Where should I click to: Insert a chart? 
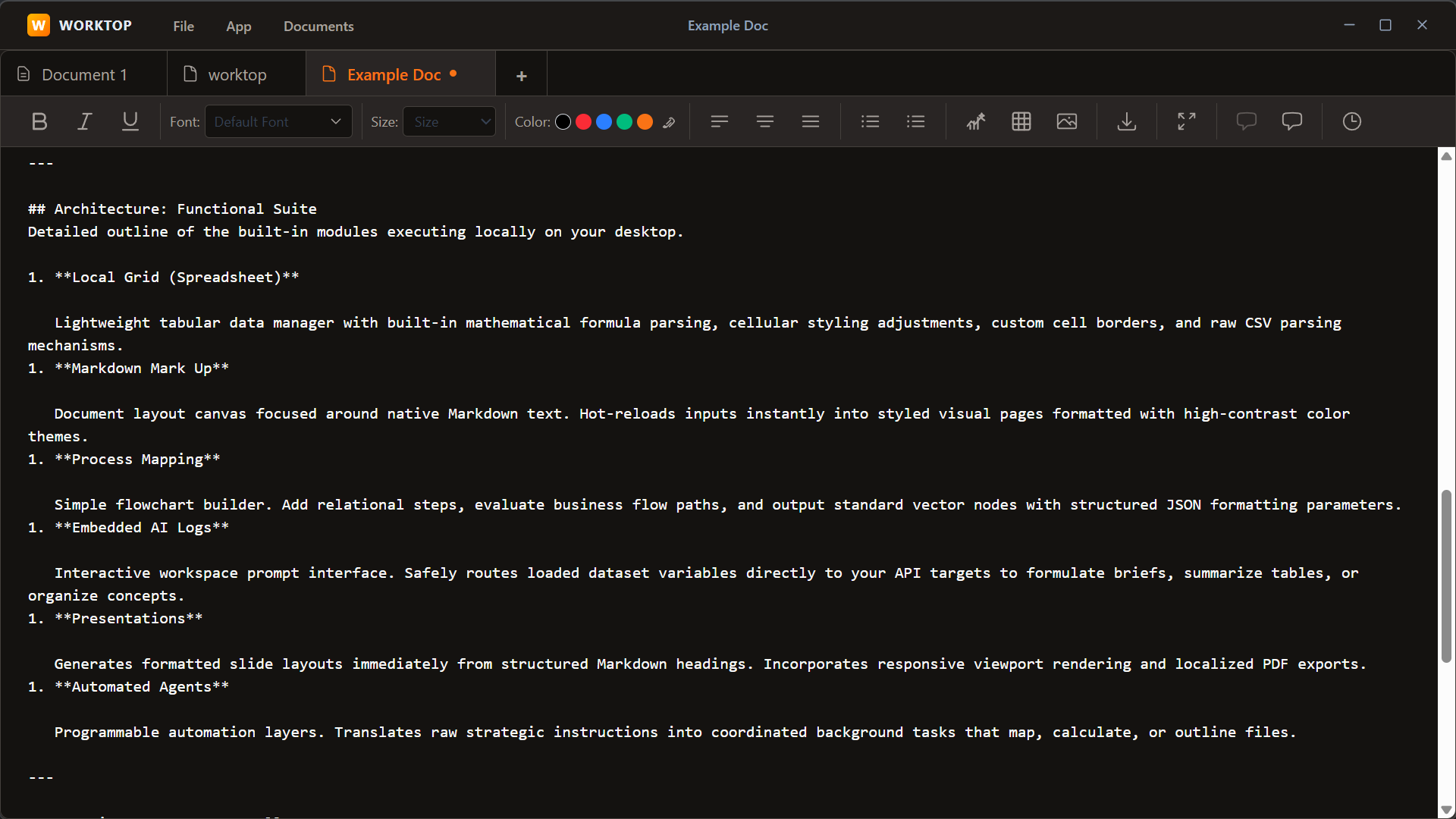pos(976,121)
